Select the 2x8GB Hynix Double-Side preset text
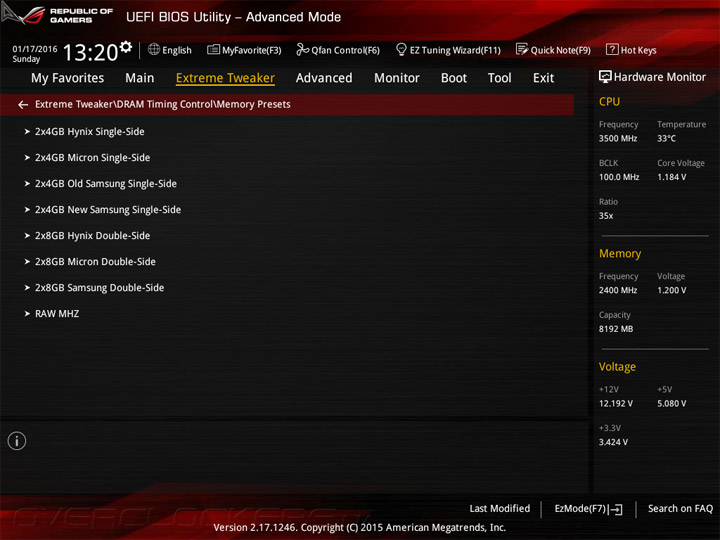Image resolution: width=720 pixels, height=540 pixels. pyautogui.click(x=92, y=236)
